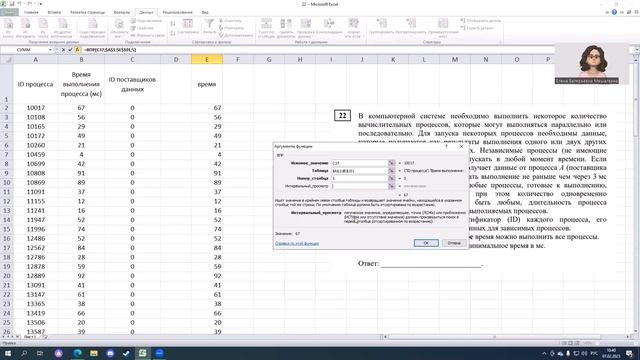This screenshot has width=640, height=360.
Task: Open Help on this function link
Action: [x=297, y=244]
